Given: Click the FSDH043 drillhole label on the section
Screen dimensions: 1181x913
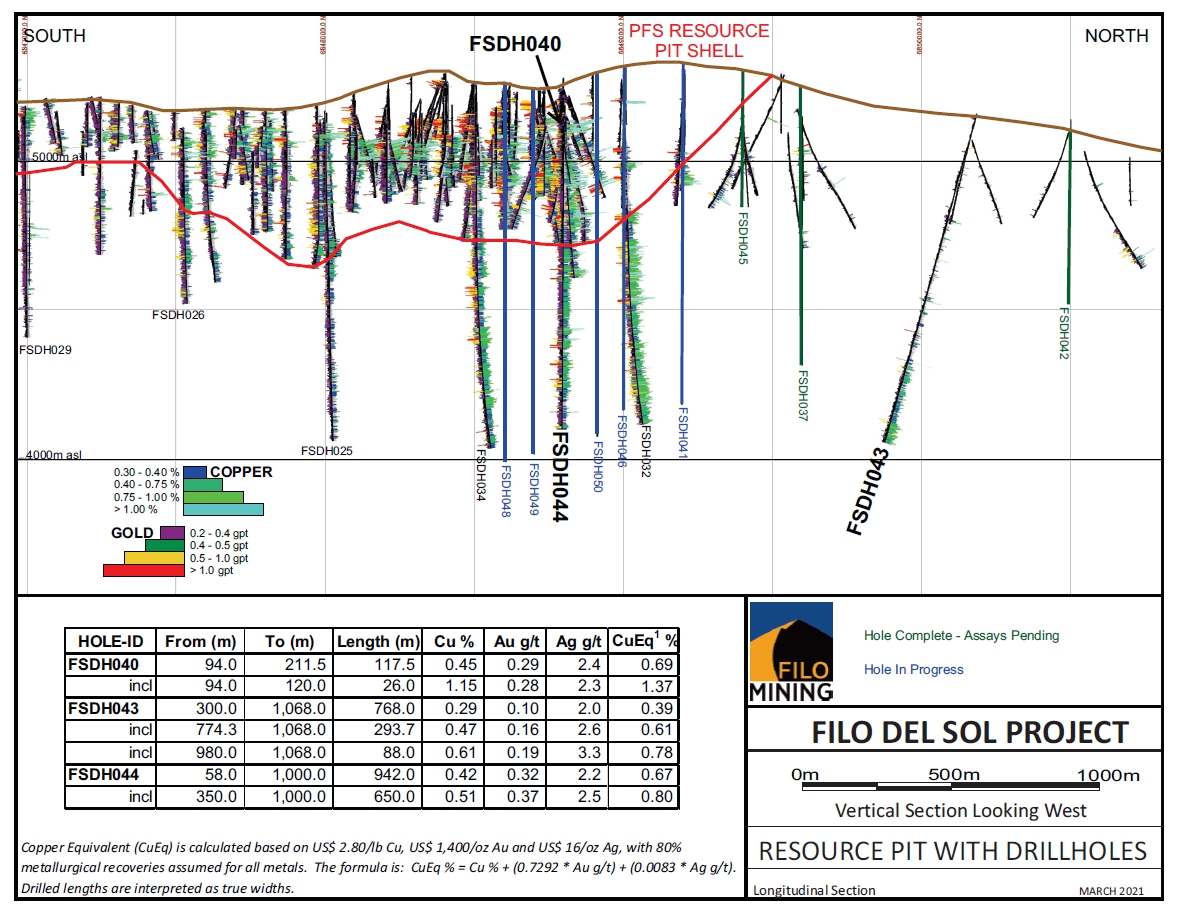Looking at the screenshot, I should [867, 491].
